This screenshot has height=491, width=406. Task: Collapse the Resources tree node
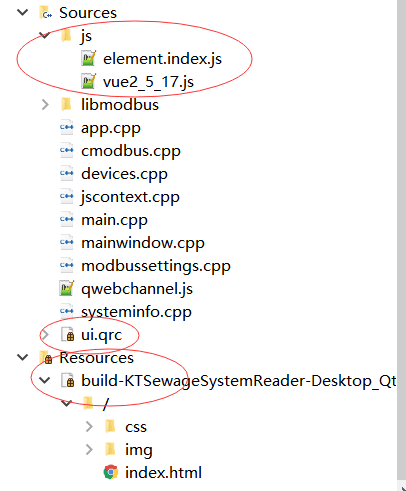pos(22,357)
